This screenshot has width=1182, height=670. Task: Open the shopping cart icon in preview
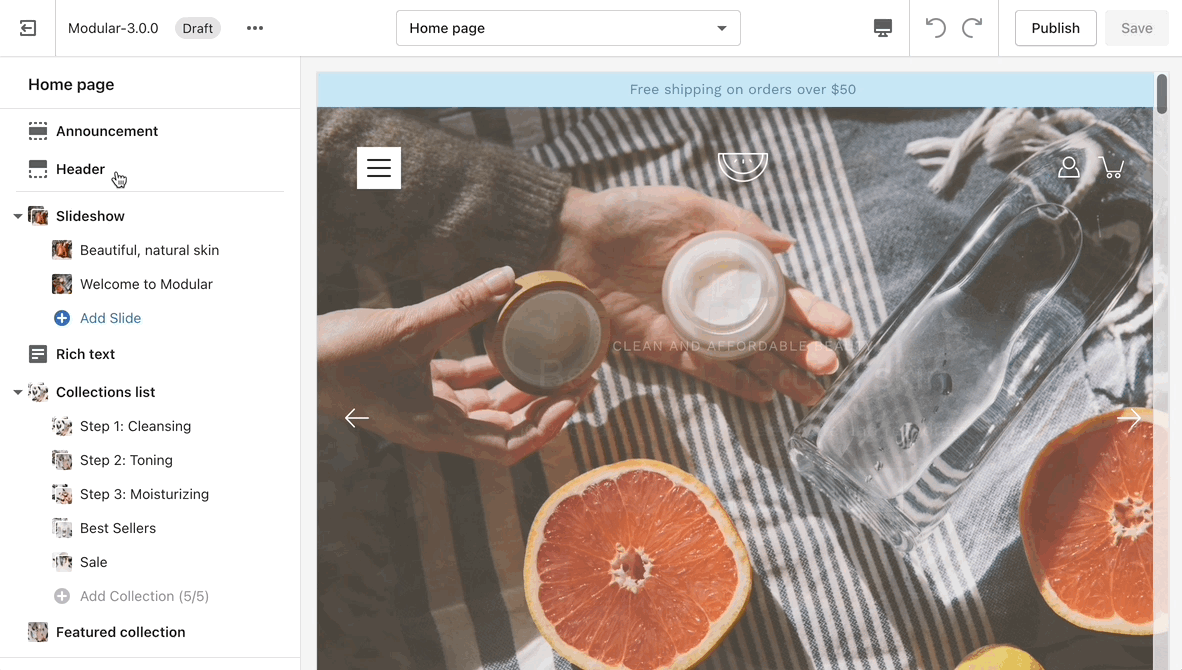[1111, 167]
